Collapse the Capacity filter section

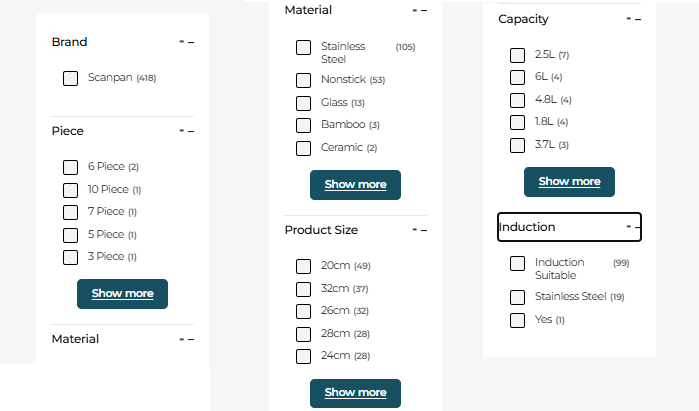[634, 19]
